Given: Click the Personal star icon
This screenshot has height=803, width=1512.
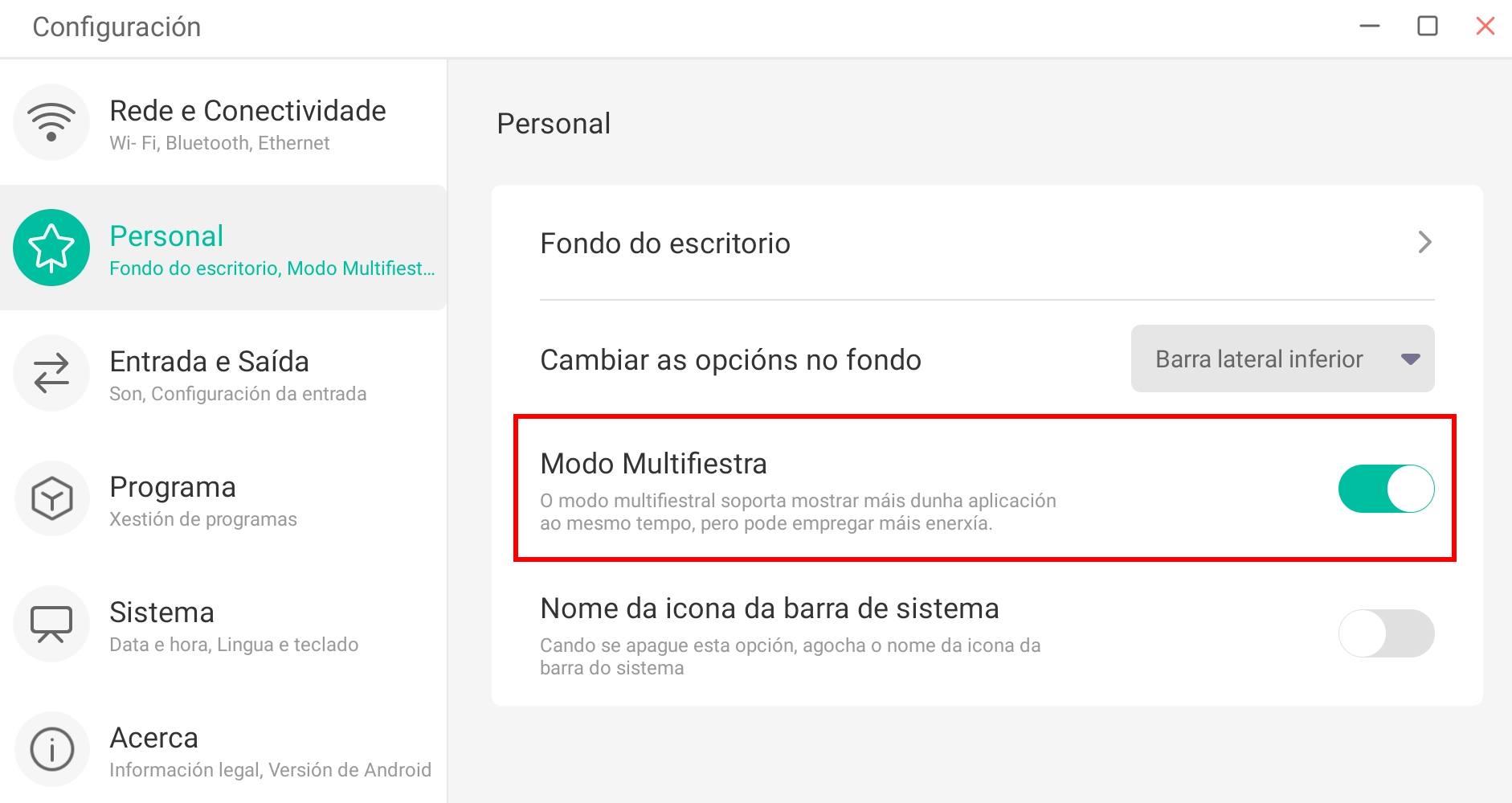Looking at the screenshot, I should click(51, 248).
